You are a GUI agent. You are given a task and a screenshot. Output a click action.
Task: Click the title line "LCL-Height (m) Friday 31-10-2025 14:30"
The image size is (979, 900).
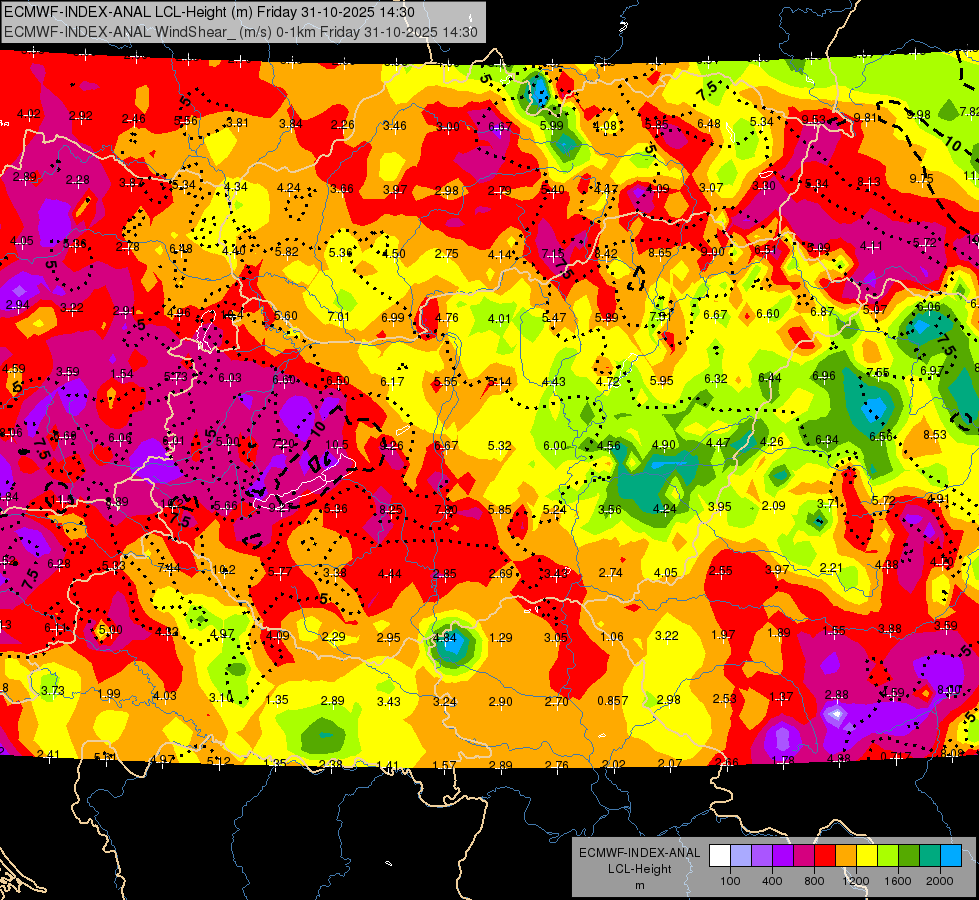click(x=285, y=12)
